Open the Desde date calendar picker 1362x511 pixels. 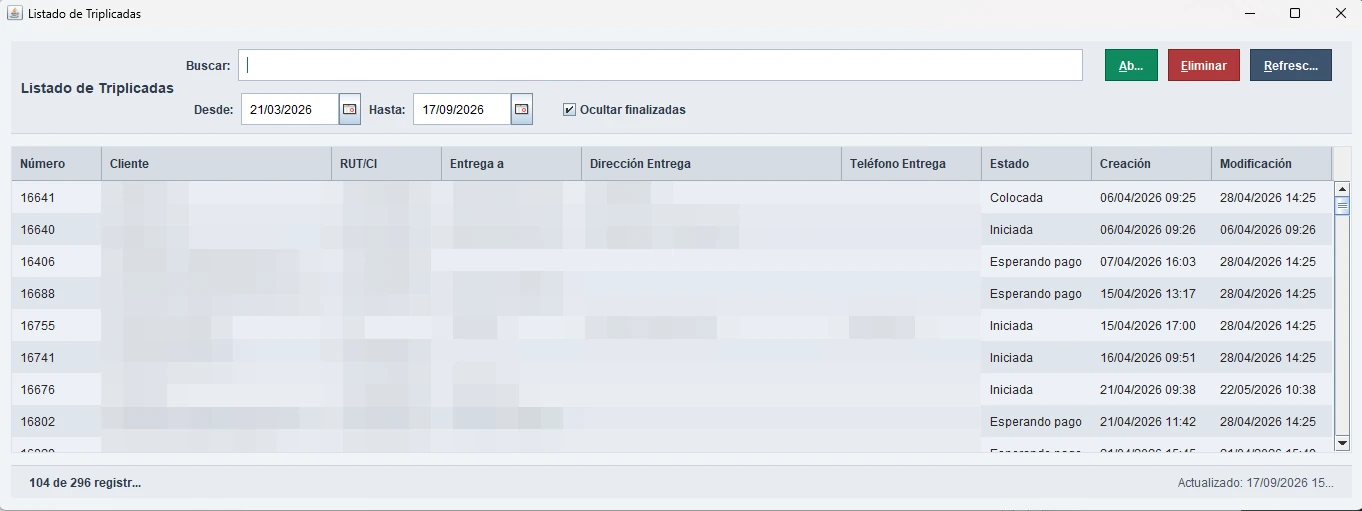tap(350, 109)
